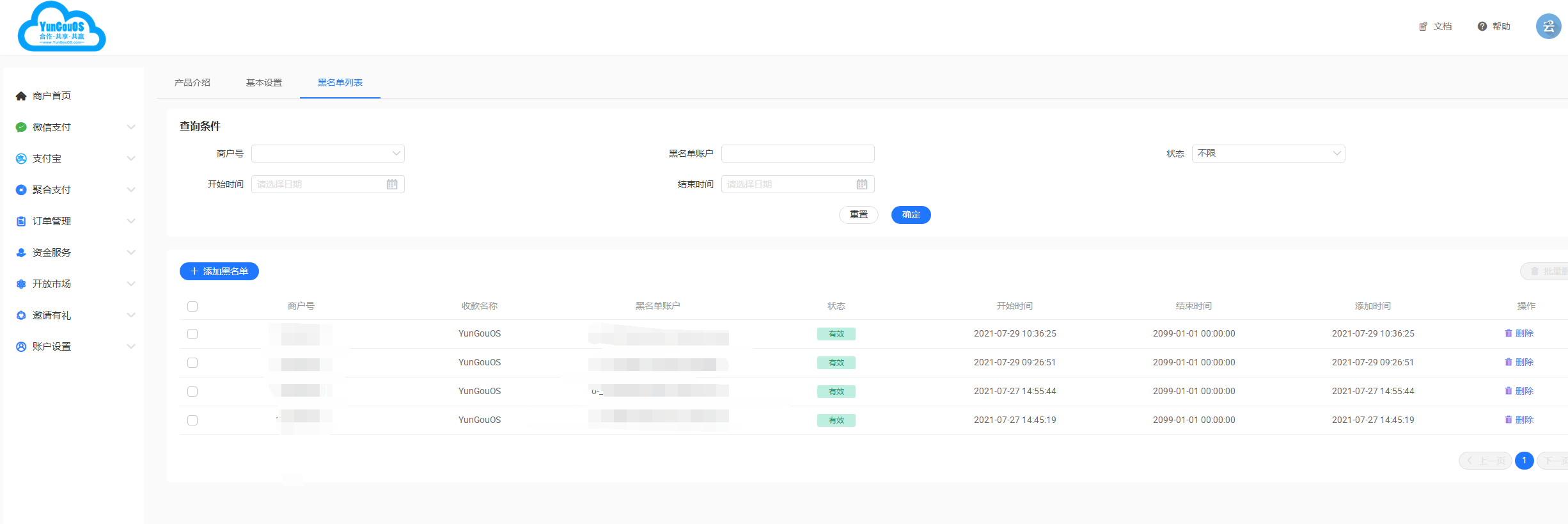Click the 邀请有礼 sidebar icon
The height and width of the screenshot is (524, 1568).
pos(21,315)
